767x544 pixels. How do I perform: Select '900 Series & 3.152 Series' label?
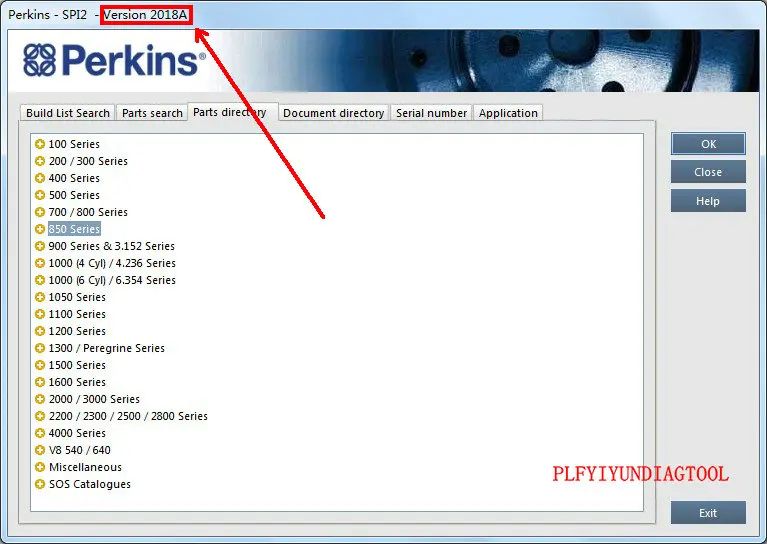(112, 246)
